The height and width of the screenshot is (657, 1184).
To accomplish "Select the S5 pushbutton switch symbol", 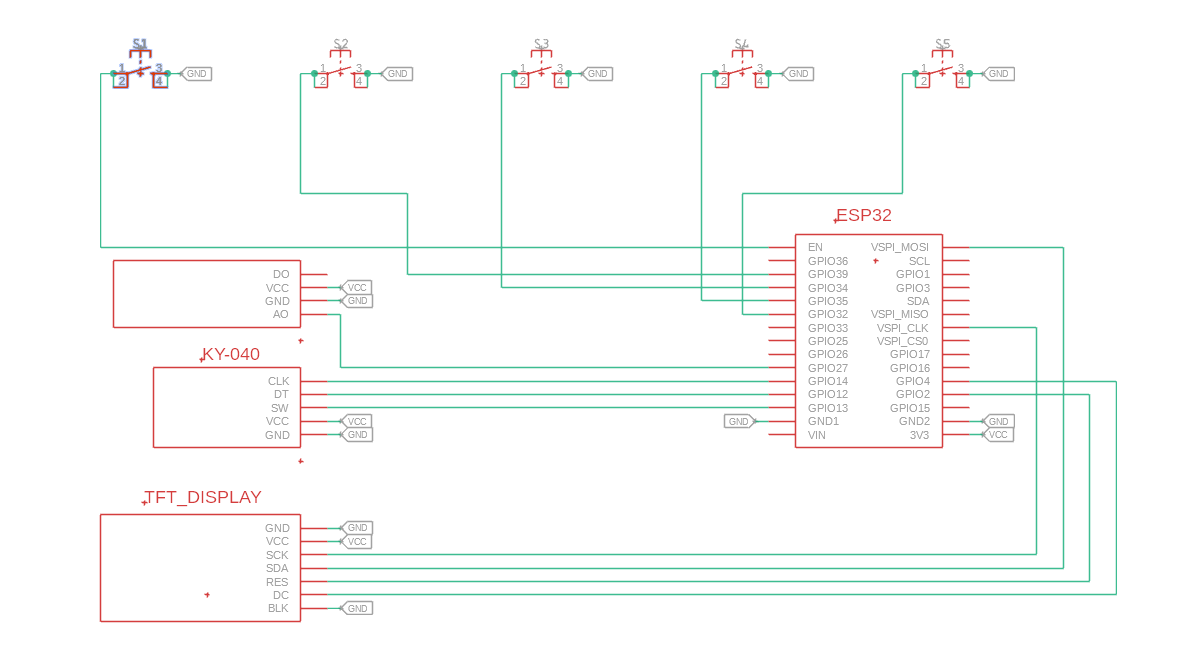I will (x=942, y=70).
